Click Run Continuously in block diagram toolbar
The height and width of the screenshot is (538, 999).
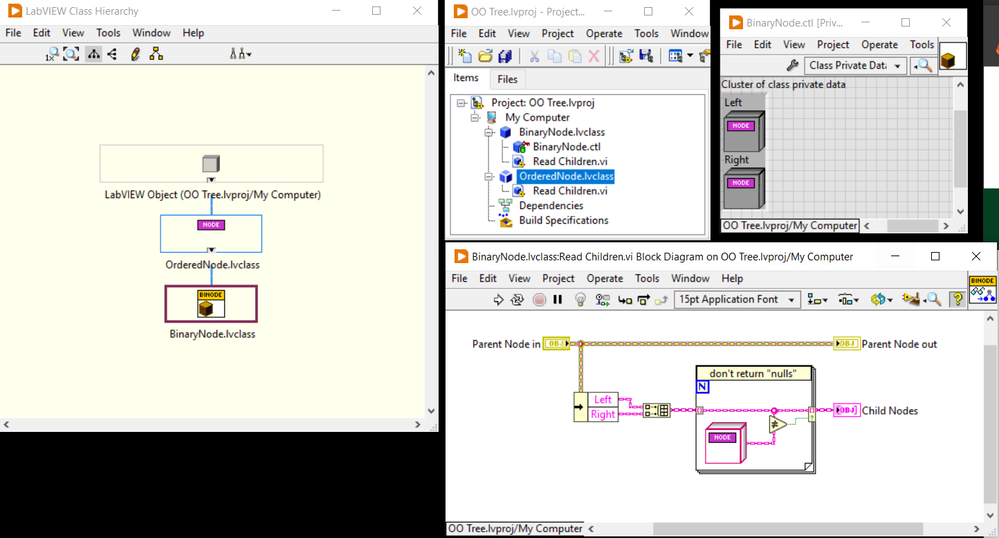coord(518,300)
